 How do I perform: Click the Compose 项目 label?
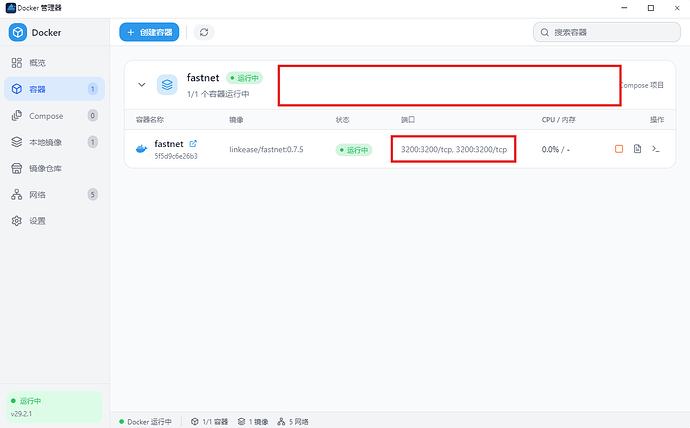point(642,85)
